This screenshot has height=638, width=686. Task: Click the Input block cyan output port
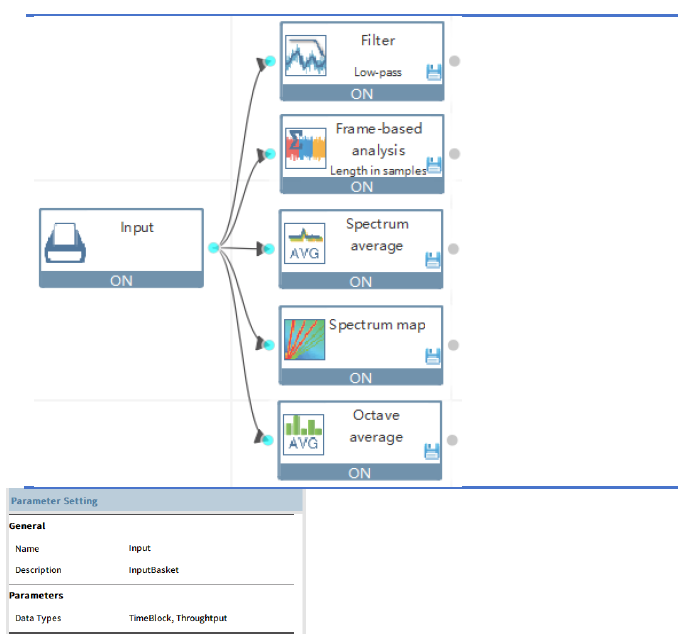214,248
